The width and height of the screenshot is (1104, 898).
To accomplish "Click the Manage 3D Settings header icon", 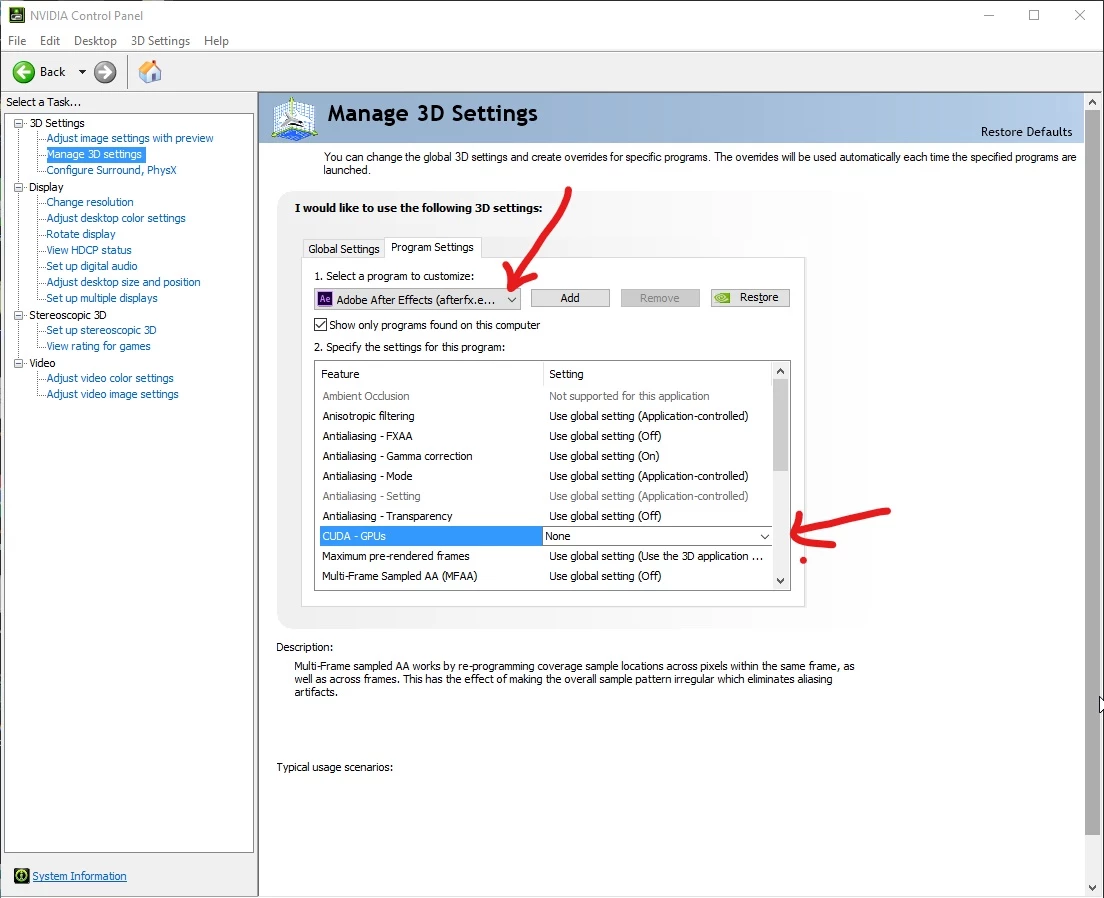I will [294, 119].
